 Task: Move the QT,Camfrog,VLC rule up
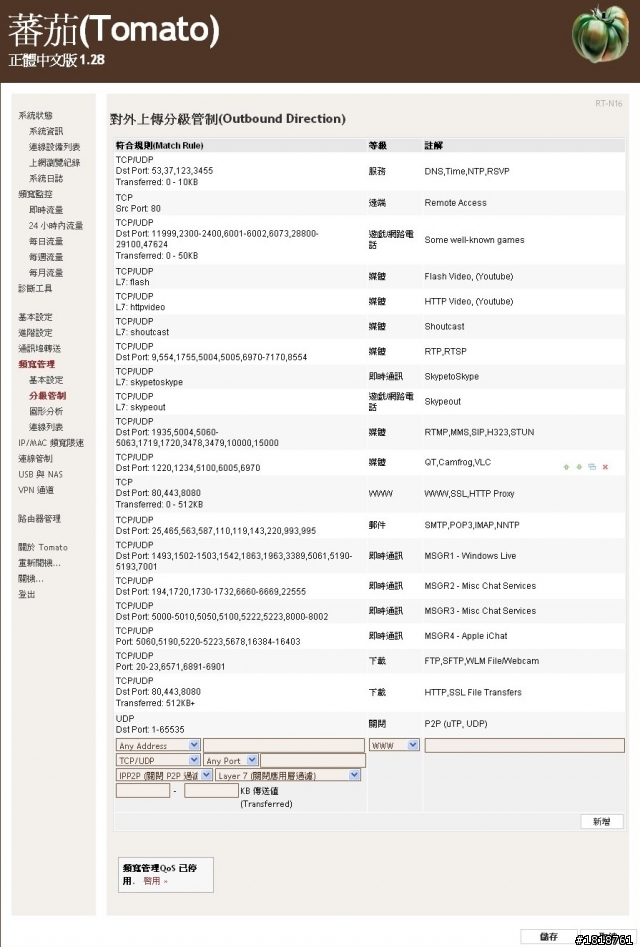coord(566,467)
